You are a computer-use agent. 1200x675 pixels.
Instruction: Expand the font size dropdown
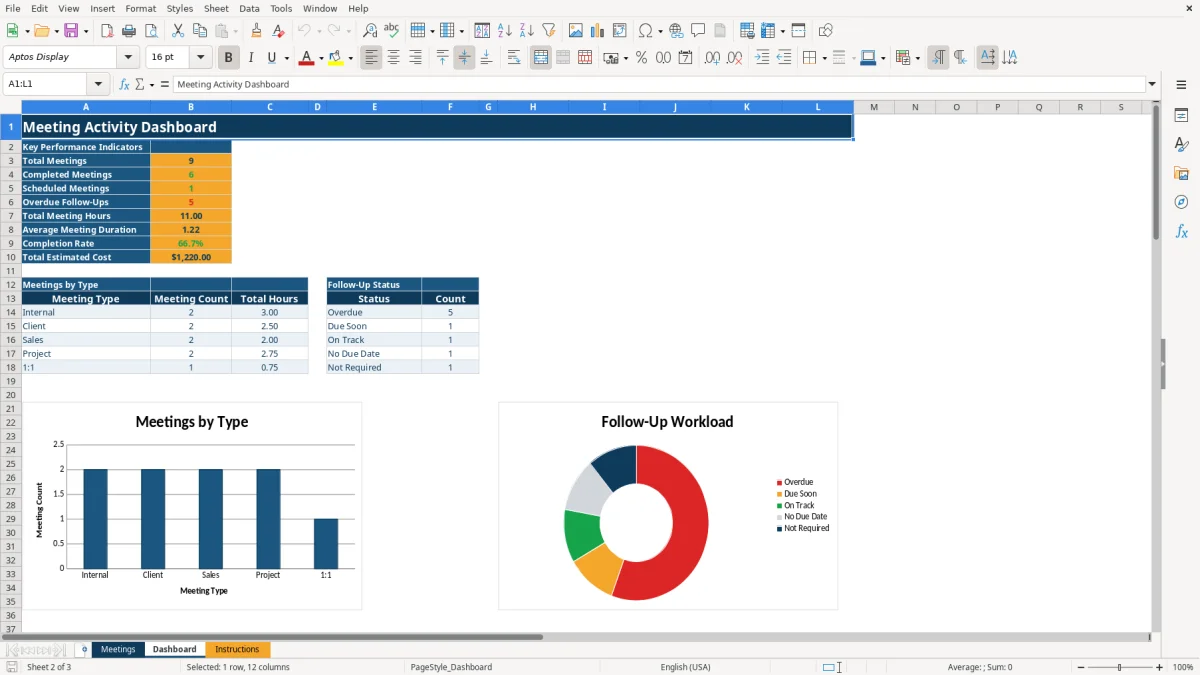[200, 58]
